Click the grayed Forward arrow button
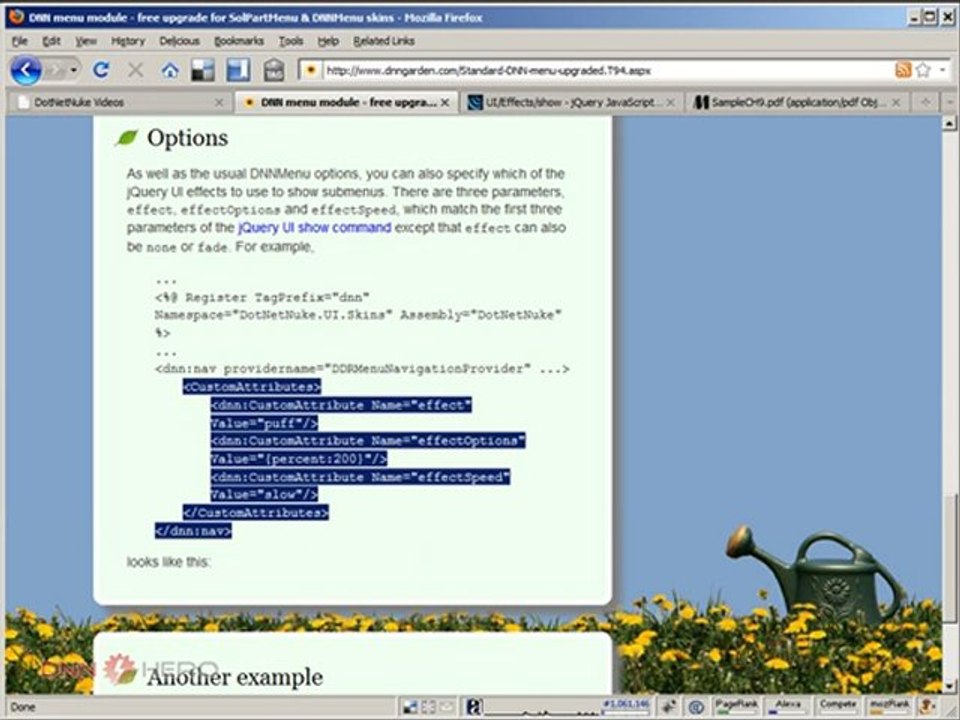 point(54,70)
